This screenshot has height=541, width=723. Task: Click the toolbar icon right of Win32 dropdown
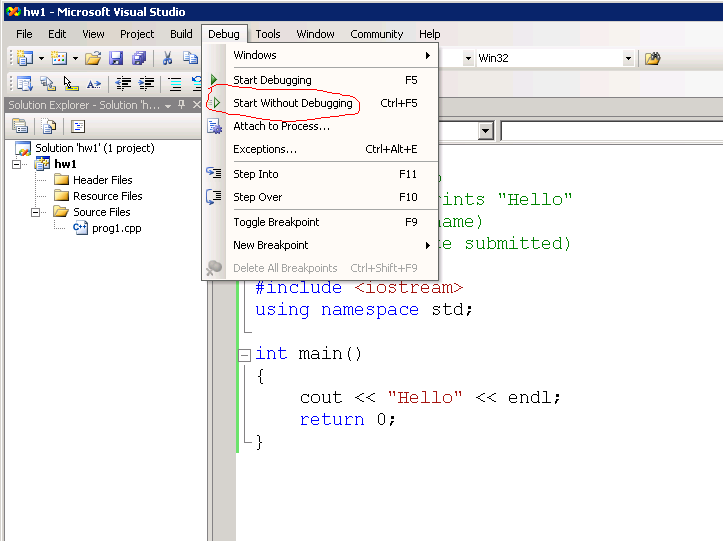point(652,59)
